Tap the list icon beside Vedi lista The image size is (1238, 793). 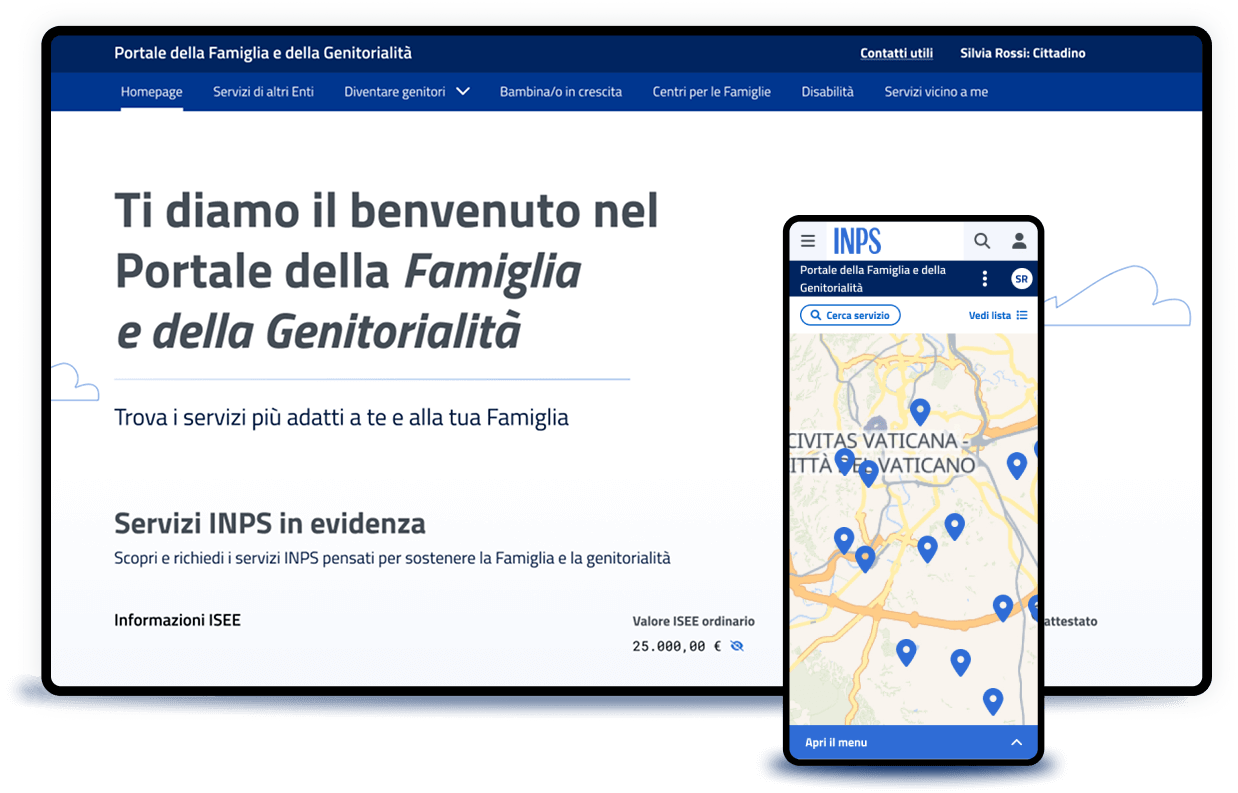[x=1024, y=314]
